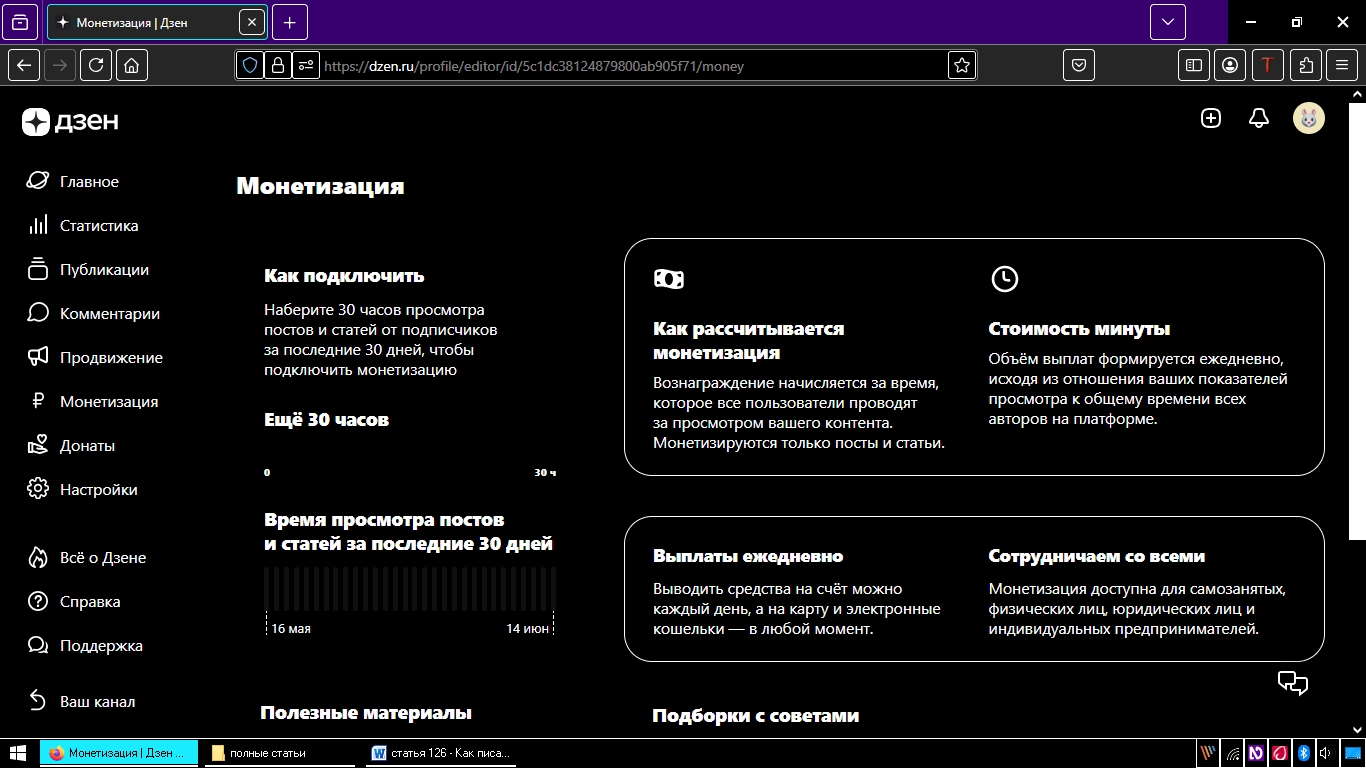
Task: Click the 30-day viewing time chart
Action: (410, 591)
